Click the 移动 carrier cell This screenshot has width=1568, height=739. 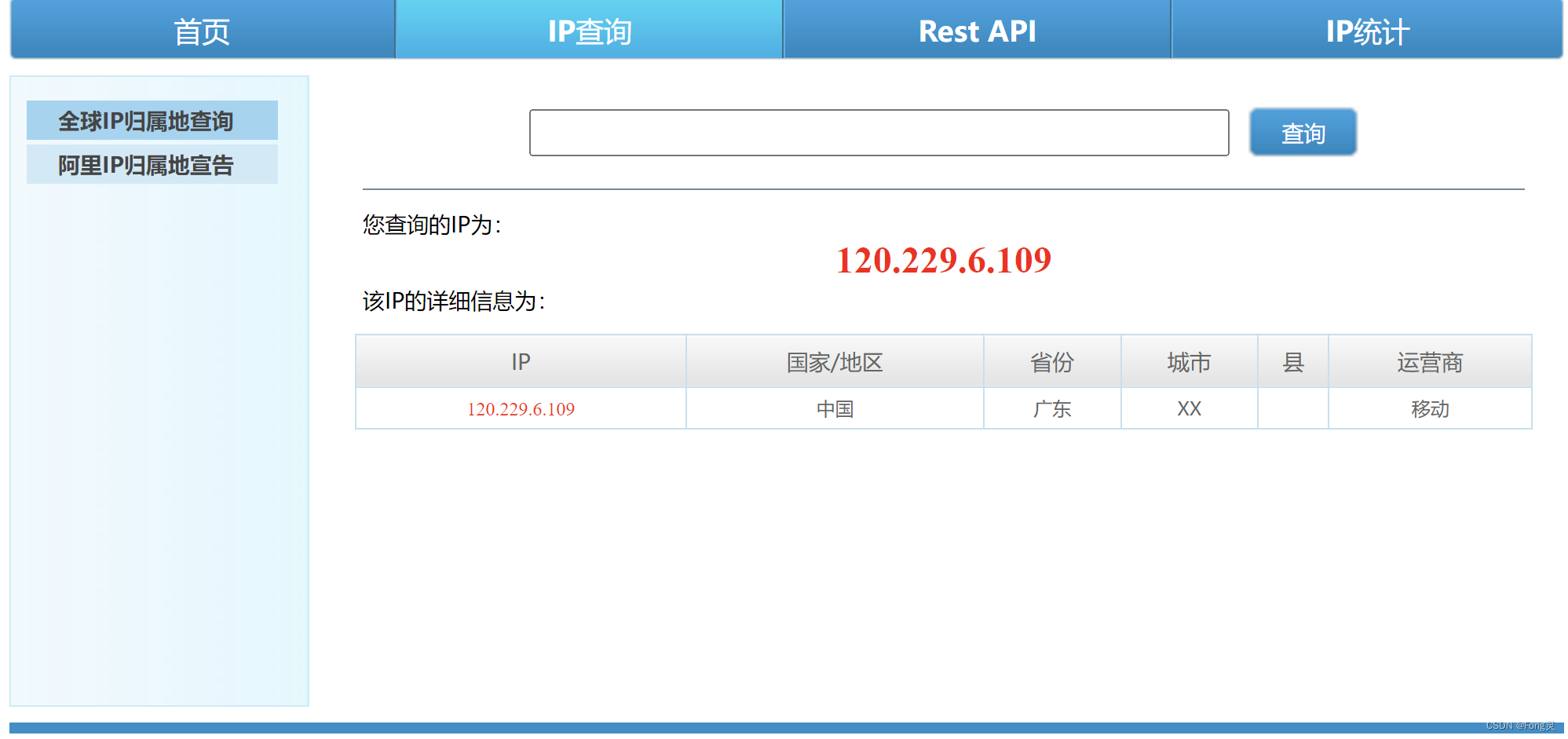pyautogui.click(x=1430, y=408)
